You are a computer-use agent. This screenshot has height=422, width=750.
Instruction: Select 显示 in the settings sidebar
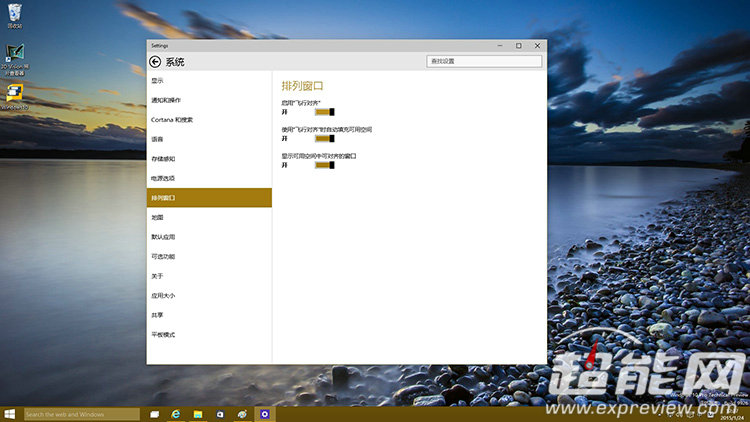158,81
